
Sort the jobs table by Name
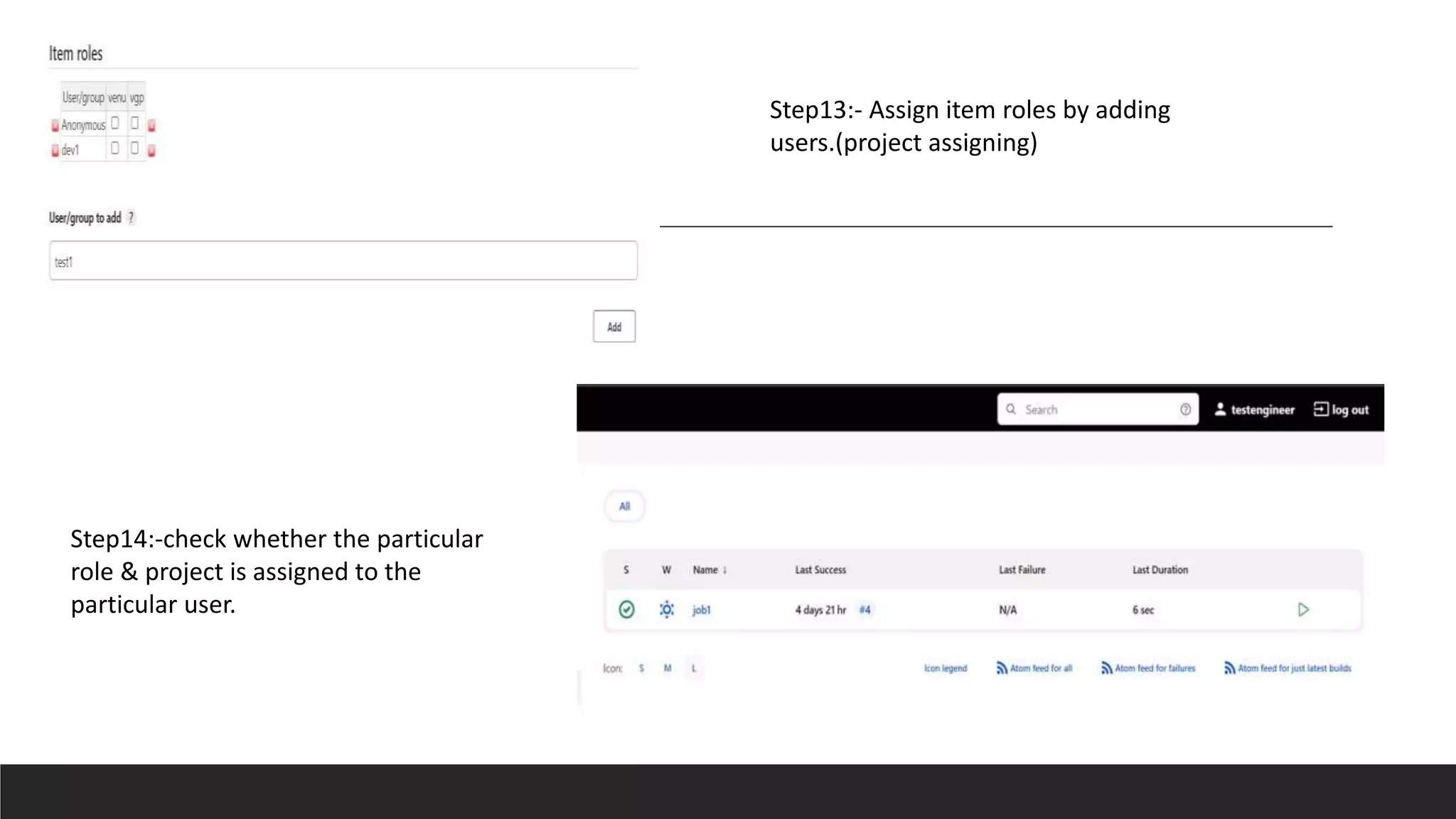710,569
